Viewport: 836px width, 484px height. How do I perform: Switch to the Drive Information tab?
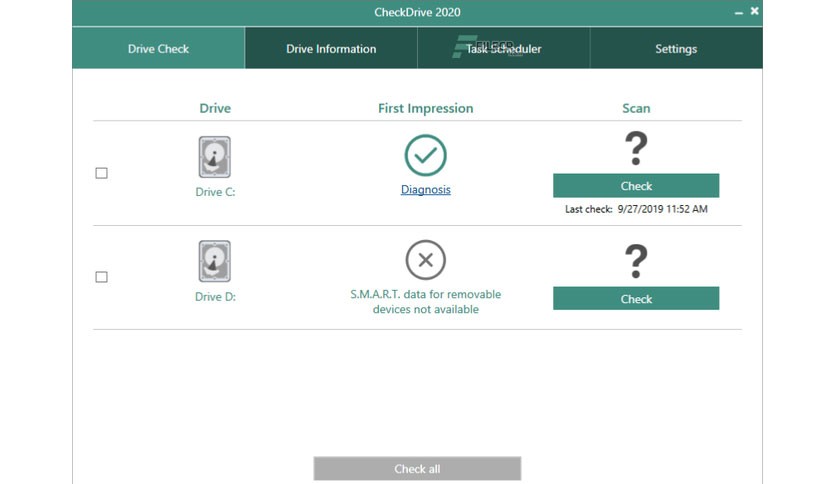(331, 49)
